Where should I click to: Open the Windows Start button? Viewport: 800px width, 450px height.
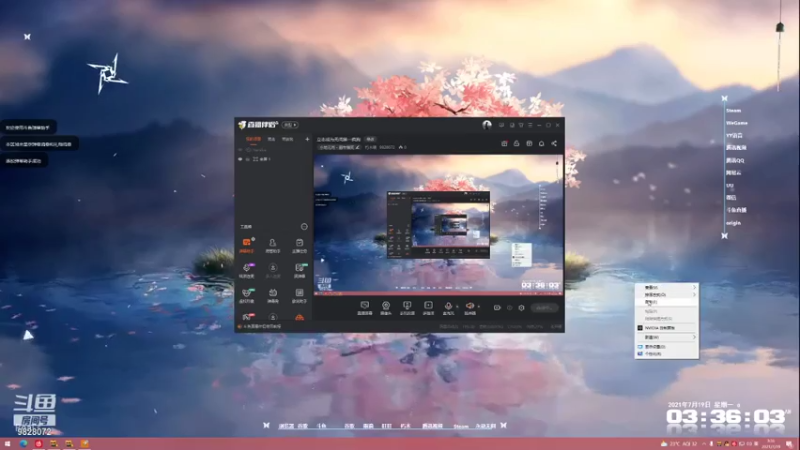coord(7,444)
